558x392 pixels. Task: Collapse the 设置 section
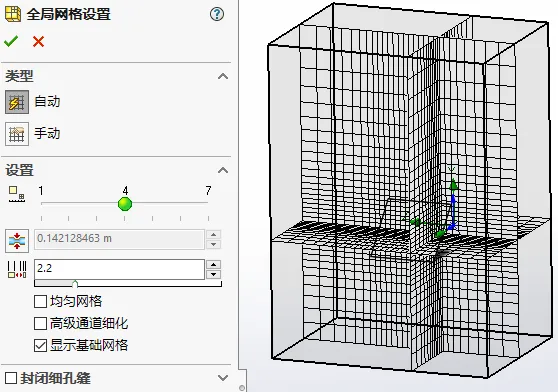[223, 170]
